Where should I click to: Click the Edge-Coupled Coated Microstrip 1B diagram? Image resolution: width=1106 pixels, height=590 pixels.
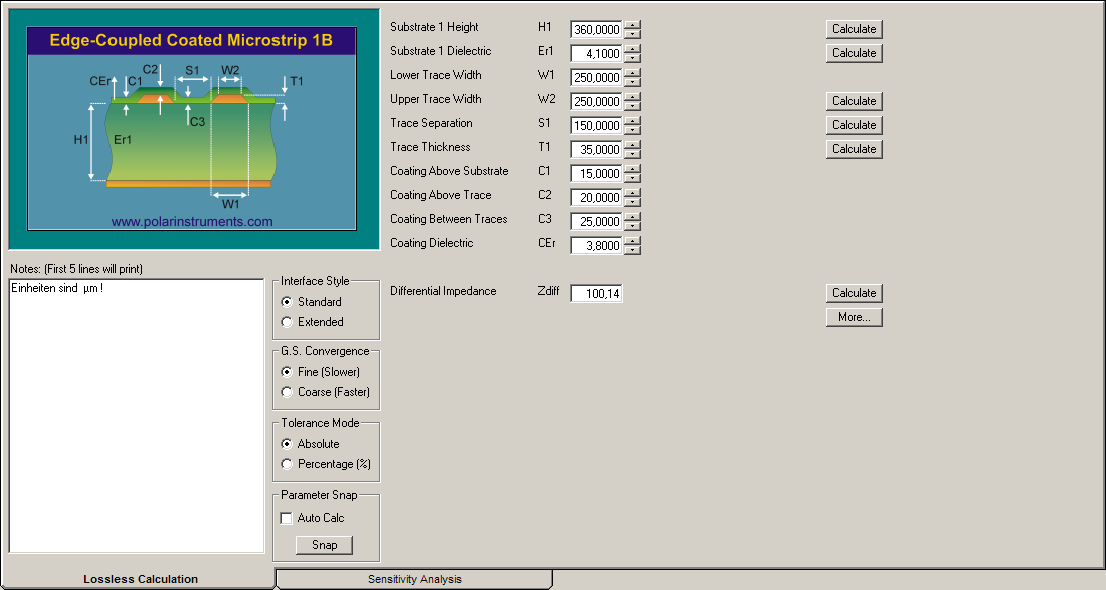192,128
